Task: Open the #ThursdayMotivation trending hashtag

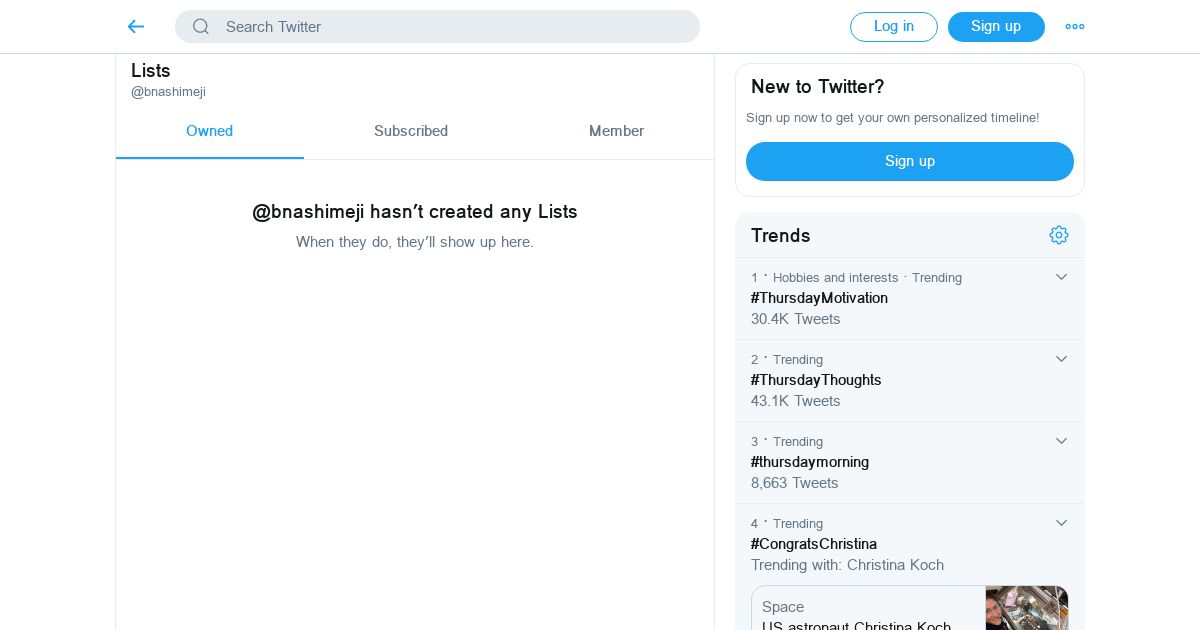Action: tap(819, 298)
